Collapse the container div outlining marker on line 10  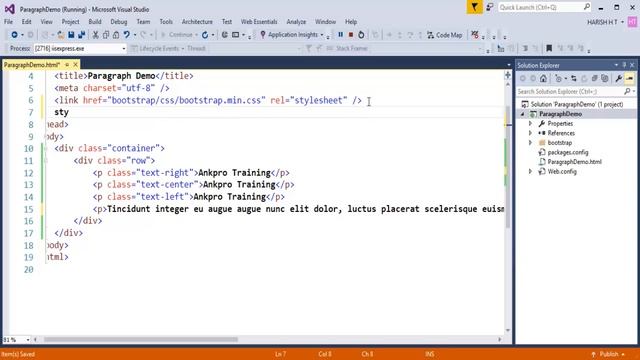click(x=46, y=149)
